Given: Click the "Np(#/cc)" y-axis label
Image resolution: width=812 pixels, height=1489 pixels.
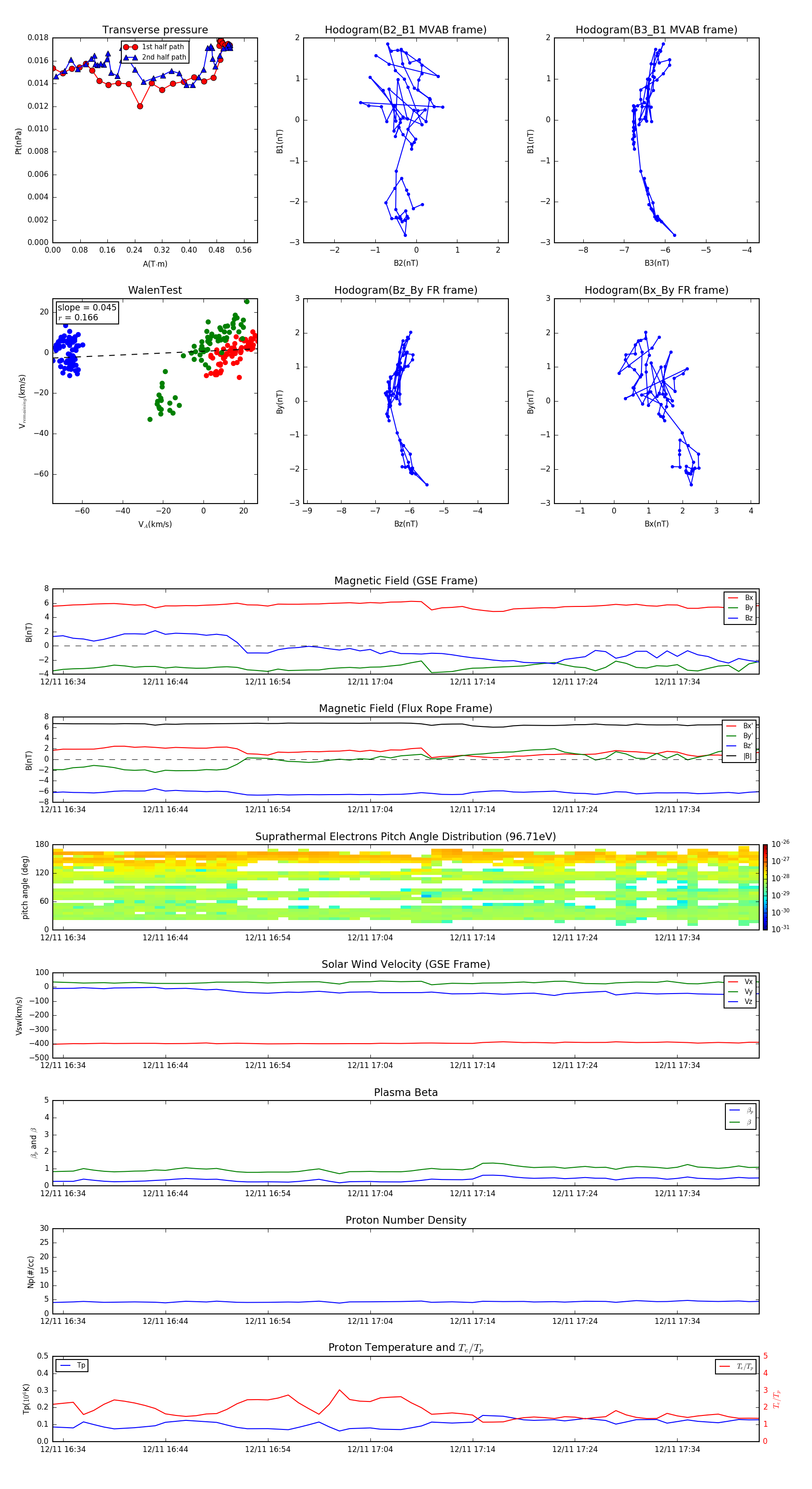Looking at the screenshot, I should [x=31, y=1272].
